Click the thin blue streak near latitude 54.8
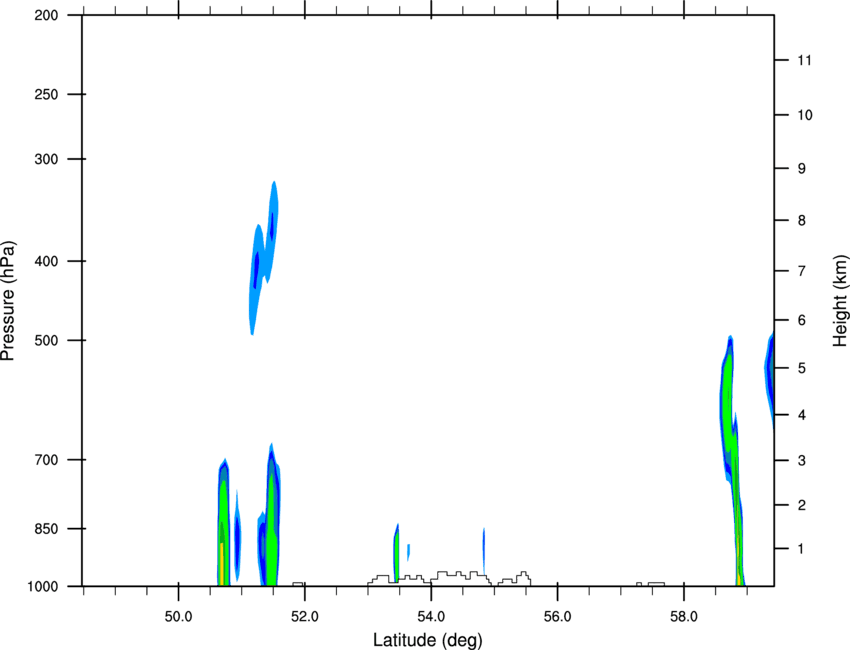The width and height of the screenshot is (850, 650). tap(484, 550)
